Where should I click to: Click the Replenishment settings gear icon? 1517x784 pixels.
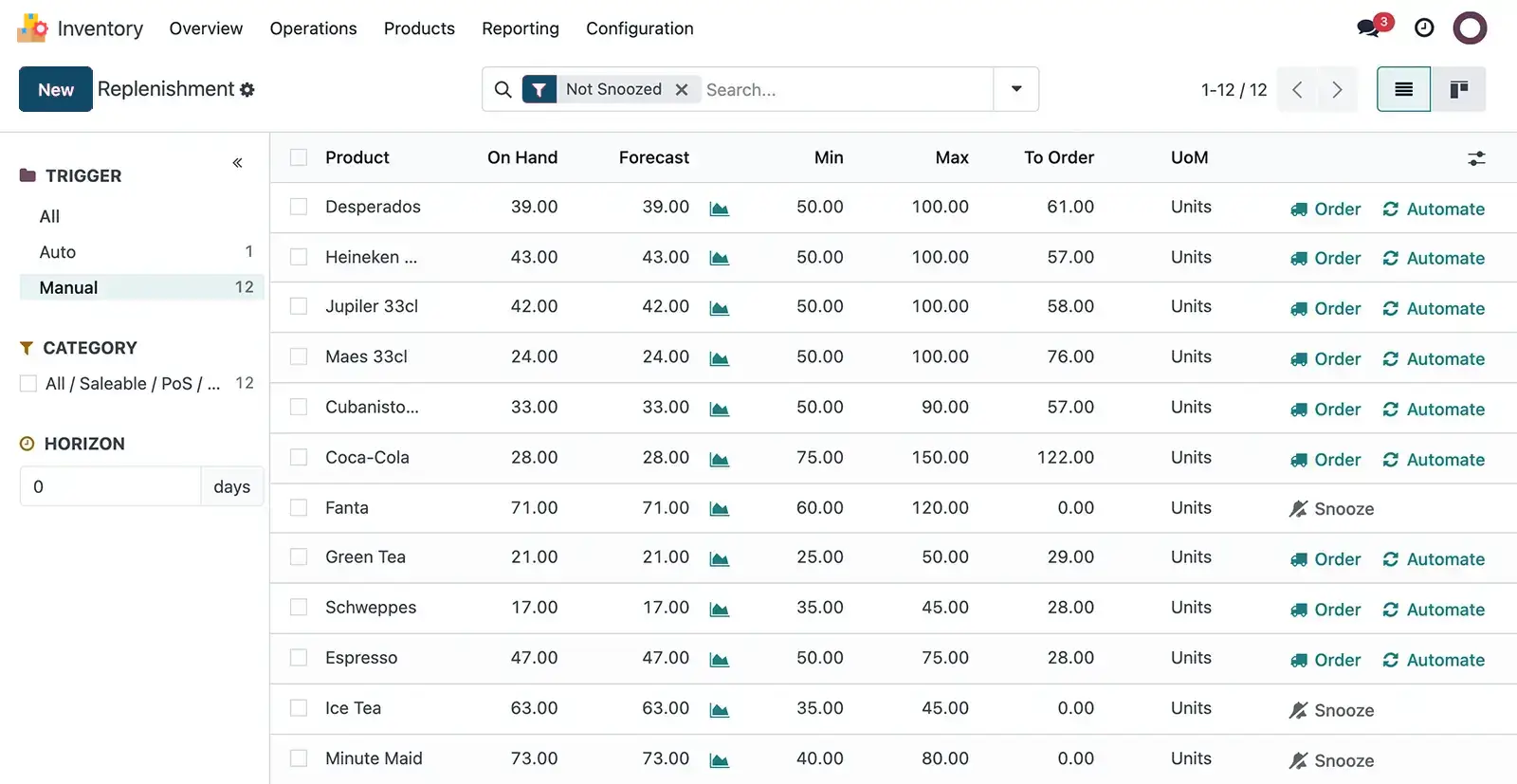pos(247,90)
